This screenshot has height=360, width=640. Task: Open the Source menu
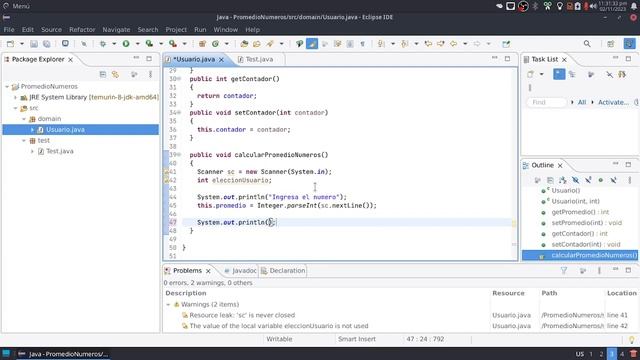point(51,30)
